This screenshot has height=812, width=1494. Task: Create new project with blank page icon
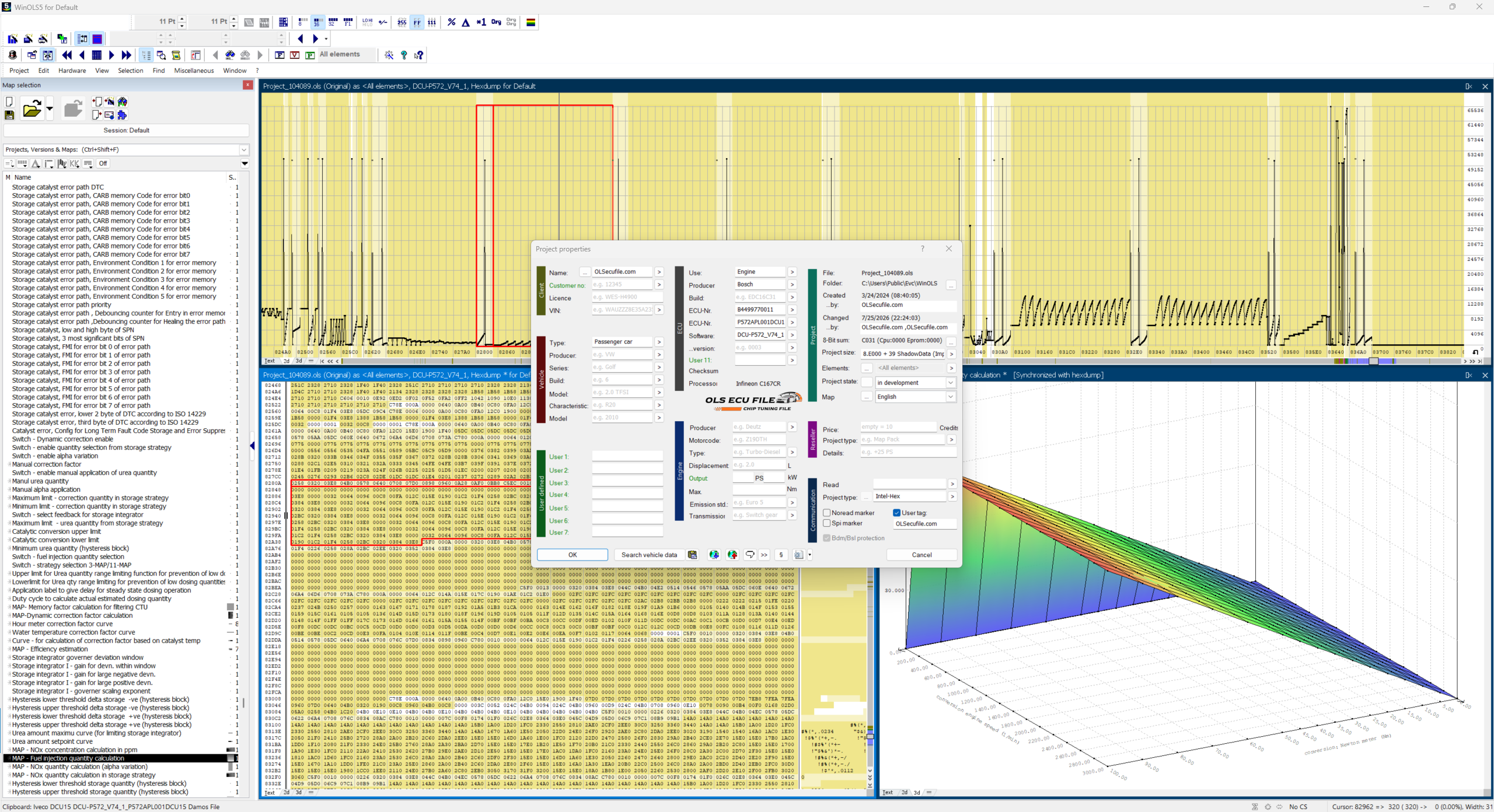9,101
